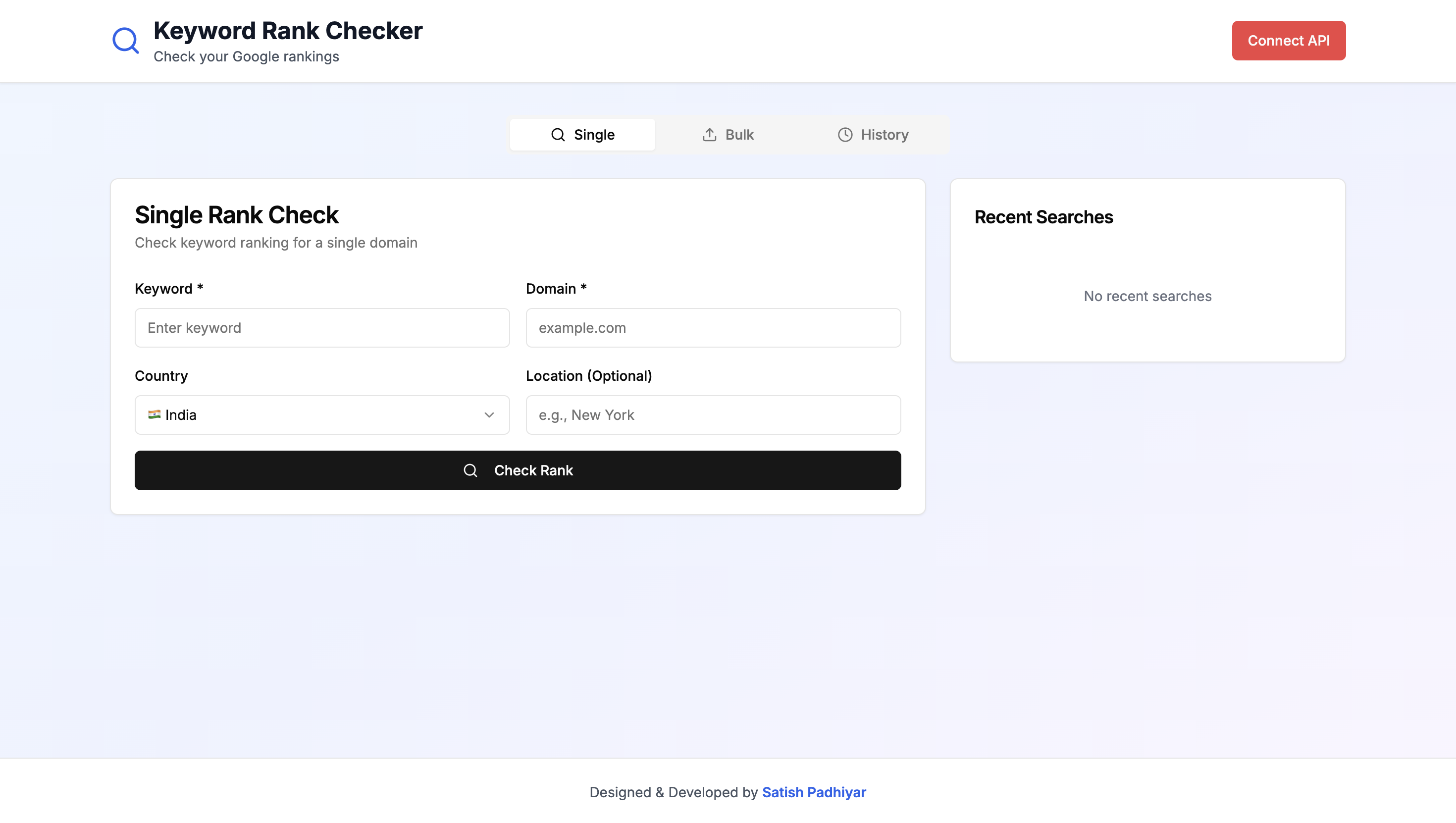Image resolution: width=1456 pixels, height=823 pixels.
Task: Click the India flag icon
Action: pyautogui.click(x=154, y=415)
